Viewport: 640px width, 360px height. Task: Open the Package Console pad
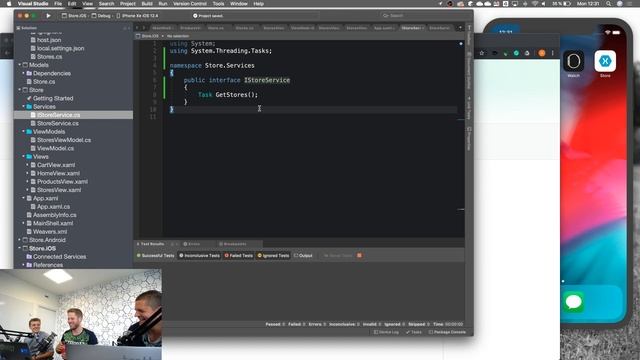(447, 332)
